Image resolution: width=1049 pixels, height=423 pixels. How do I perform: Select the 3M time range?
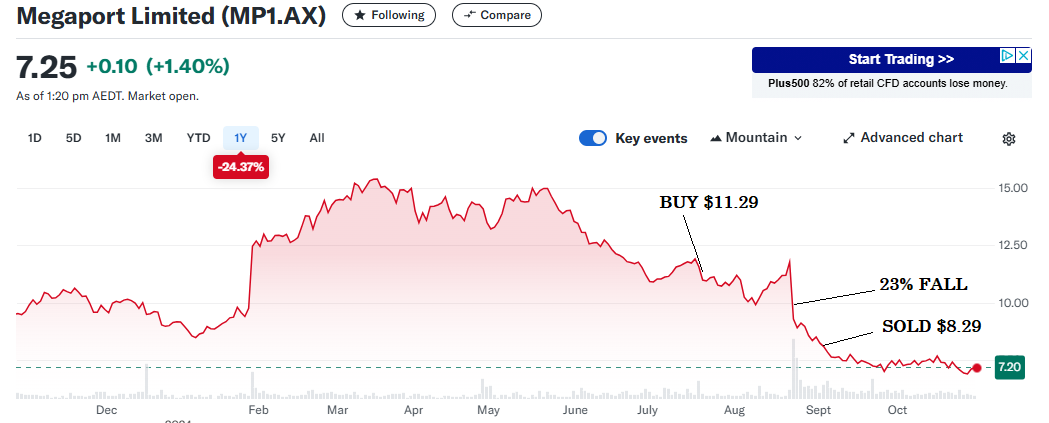pyautogui.click(x=154, y=138)
